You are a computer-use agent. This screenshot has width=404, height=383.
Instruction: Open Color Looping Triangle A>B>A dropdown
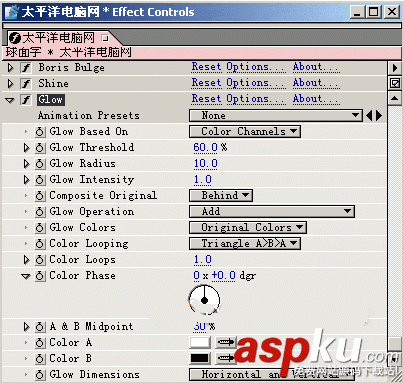(245, 244)
